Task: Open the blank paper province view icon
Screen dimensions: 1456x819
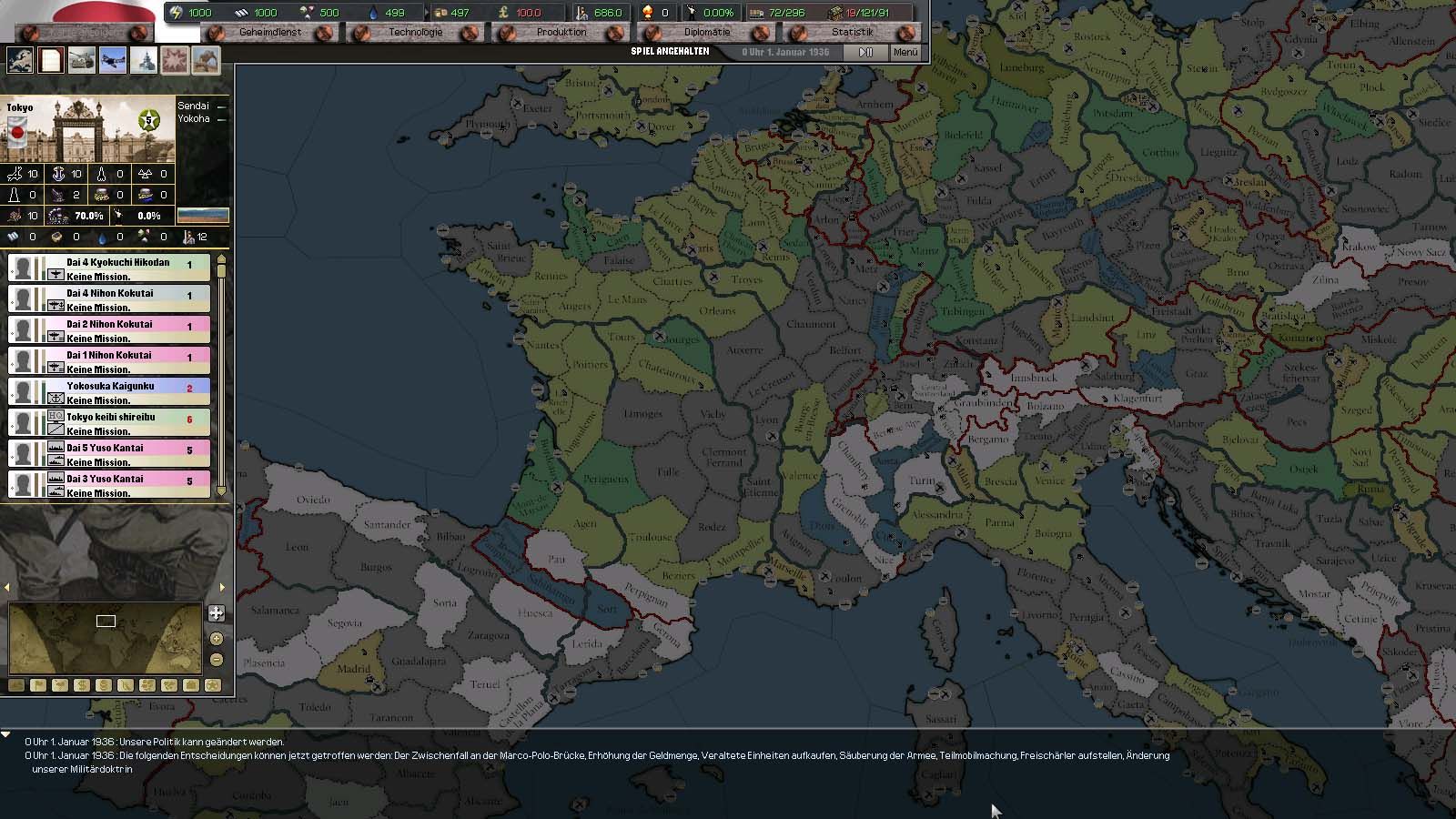Action: point(51,60)
